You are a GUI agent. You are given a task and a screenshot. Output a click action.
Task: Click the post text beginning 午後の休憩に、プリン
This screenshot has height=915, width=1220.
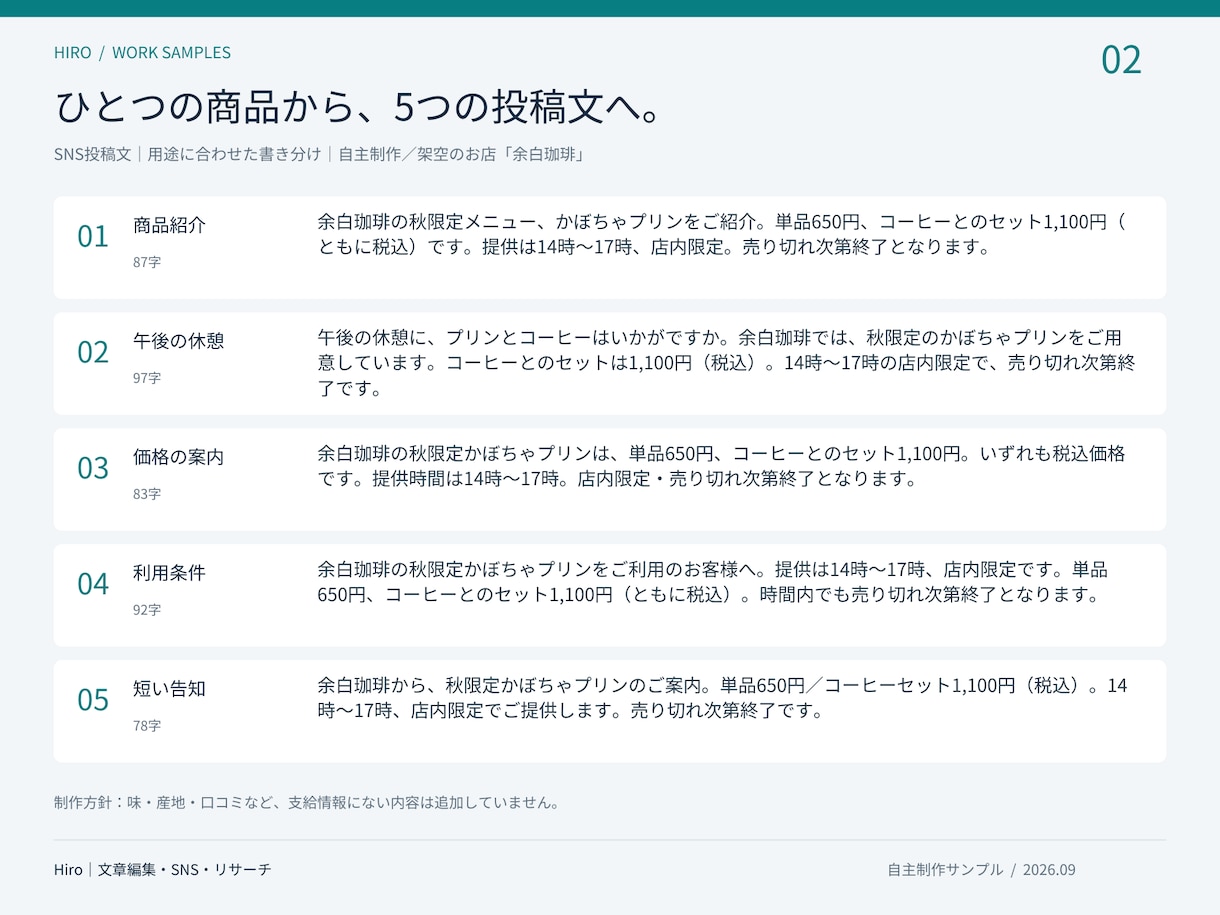726,363
